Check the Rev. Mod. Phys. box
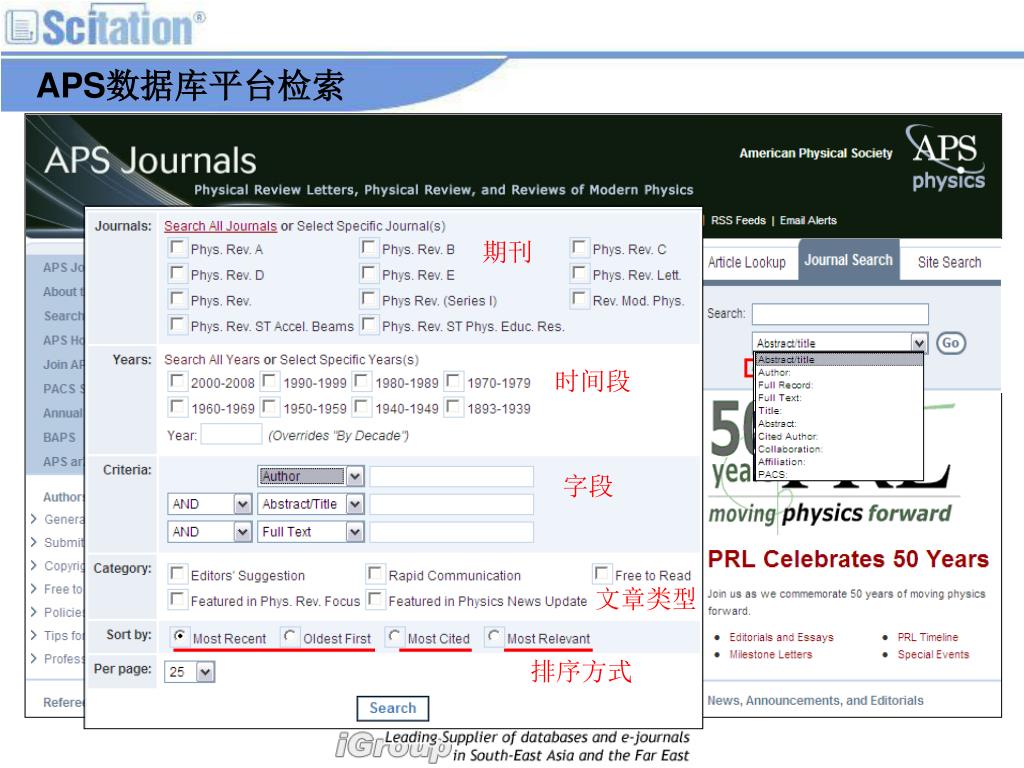 tap(579, 300)
